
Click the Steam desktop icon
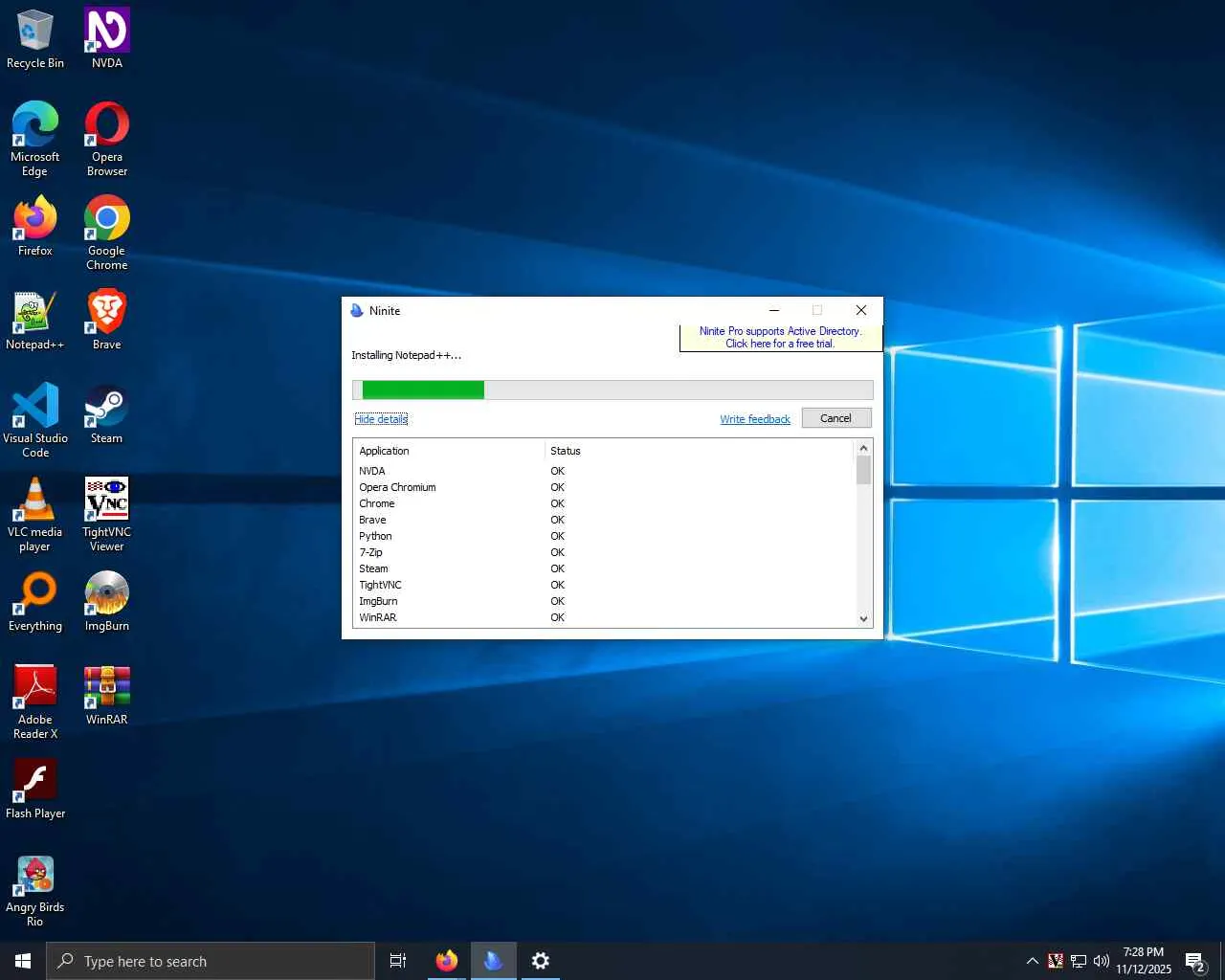tap(107, 414)
